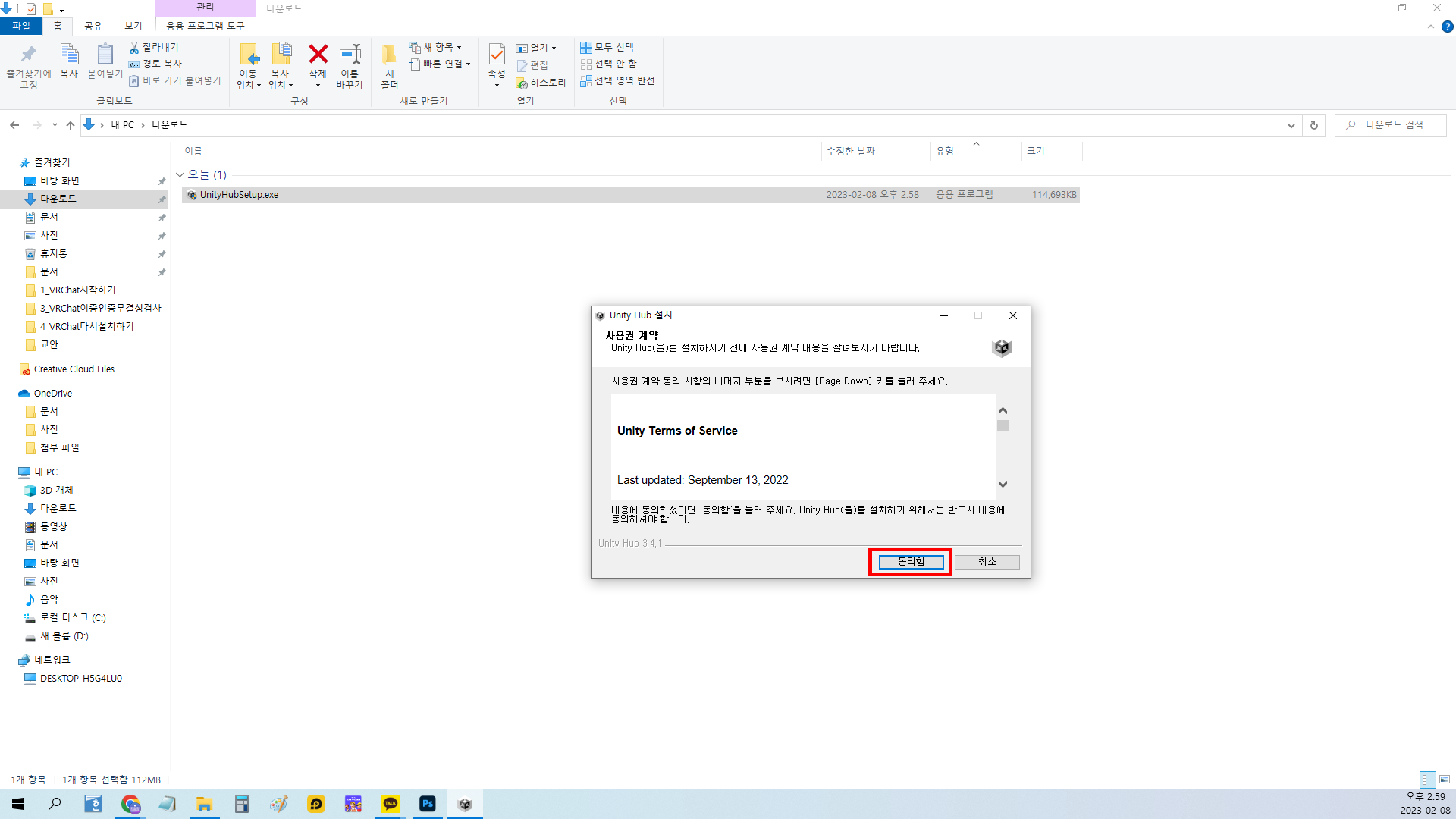Switch to details view icon in status bar

point(1428,780)
